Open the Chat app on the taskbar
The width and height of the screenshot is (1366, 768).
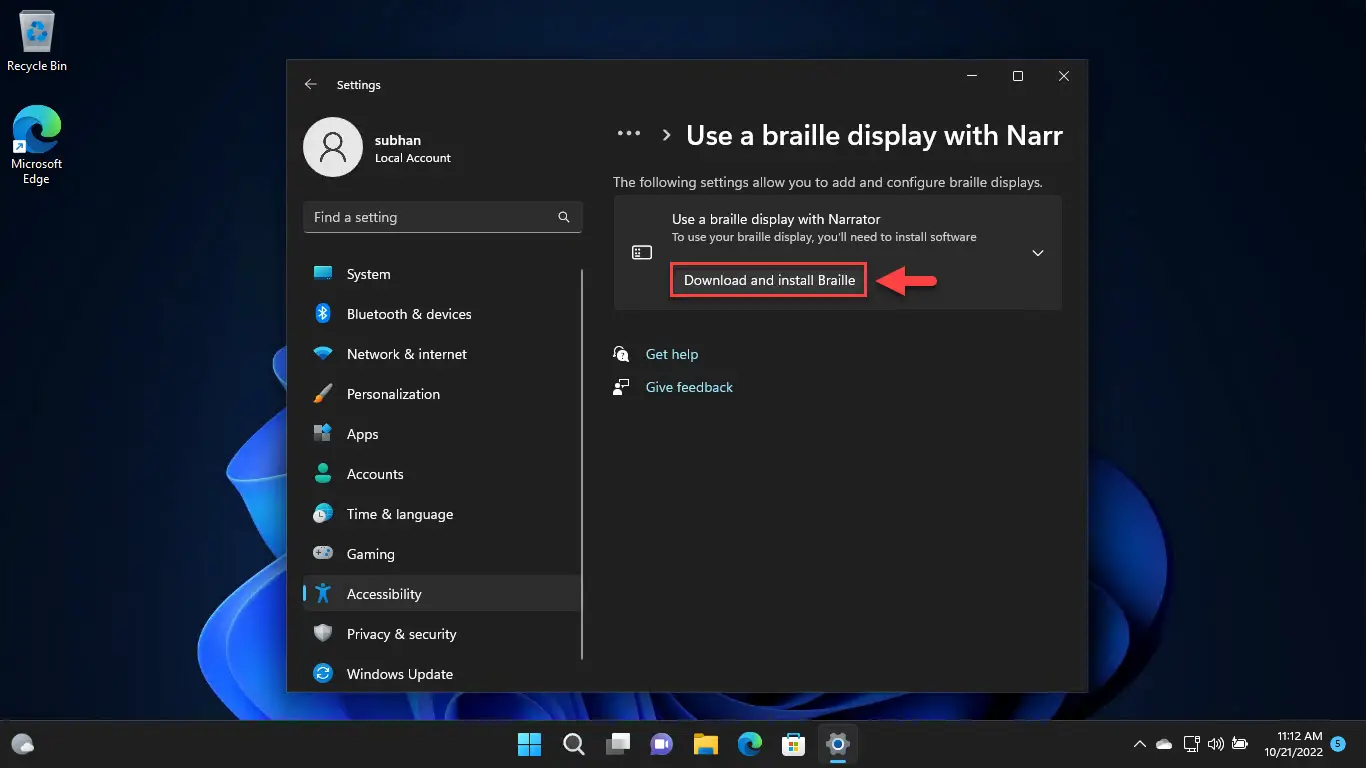(x=661, y=744)
